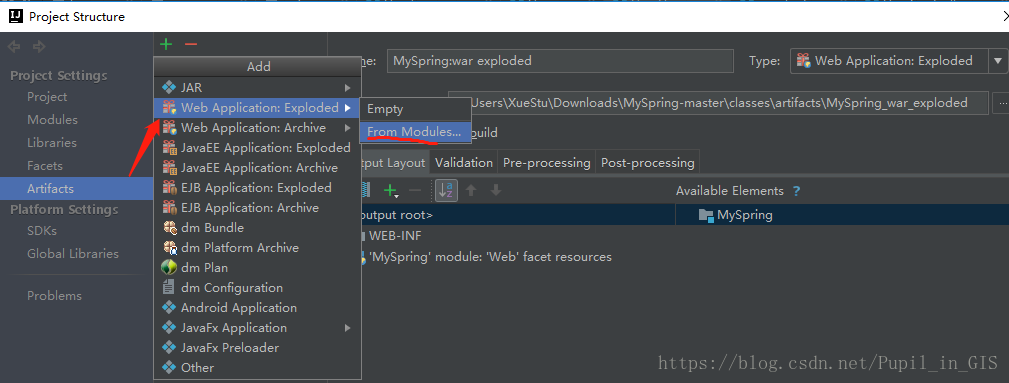1009x383 pixels.
Task: Choose JavaFx Preloader entry
Action: (257, 347)
